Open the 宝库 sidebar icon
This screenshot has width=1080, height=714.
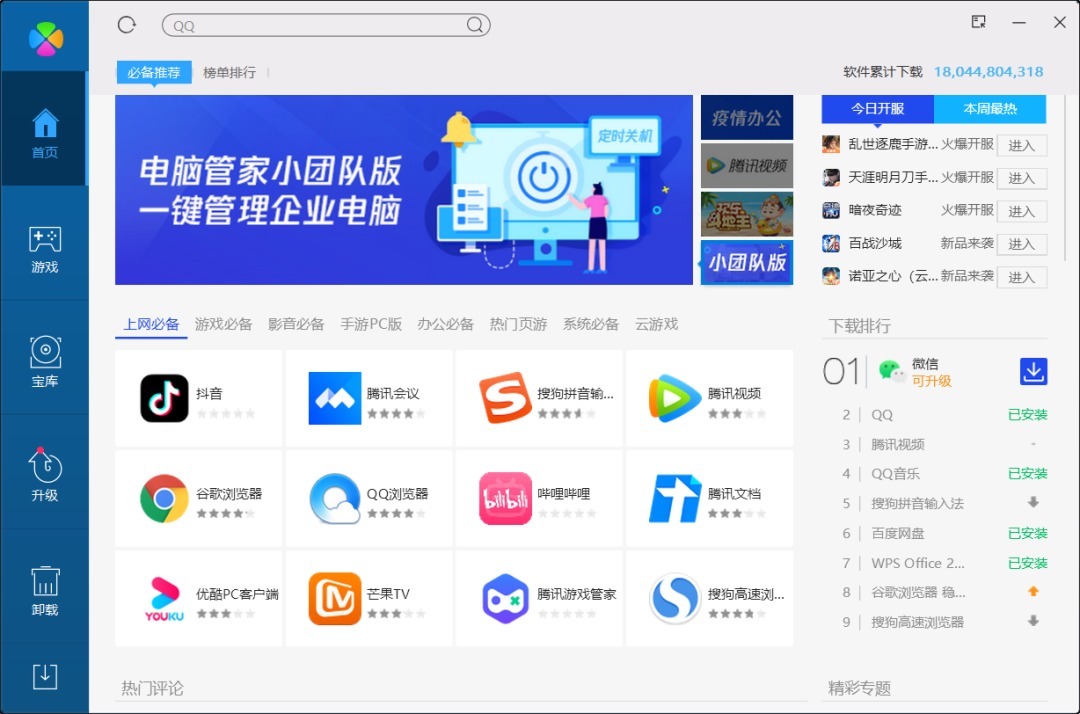point(44,362)
